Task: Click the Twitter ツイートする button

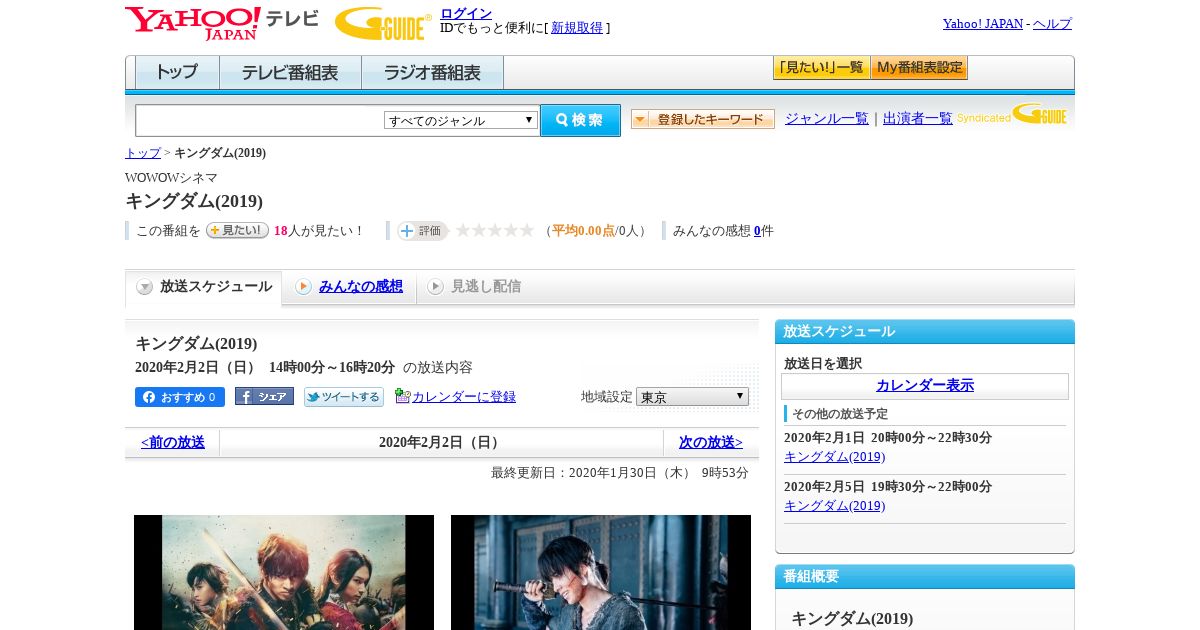Action: pyautogui.click(x=344, y=397)
